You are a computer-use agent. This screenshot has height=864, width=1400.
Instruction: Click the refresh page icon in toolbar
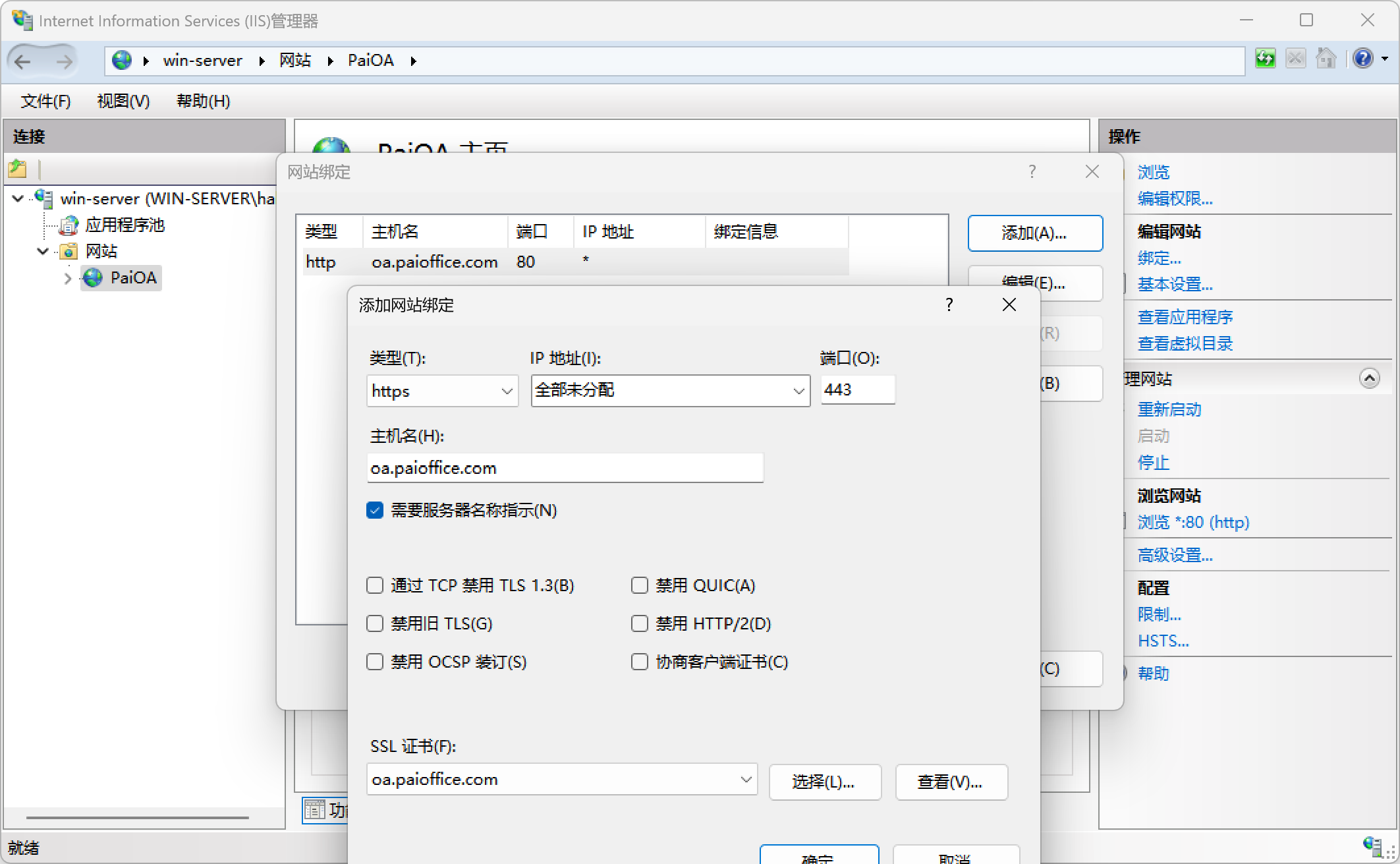[x=1265, y=59]
